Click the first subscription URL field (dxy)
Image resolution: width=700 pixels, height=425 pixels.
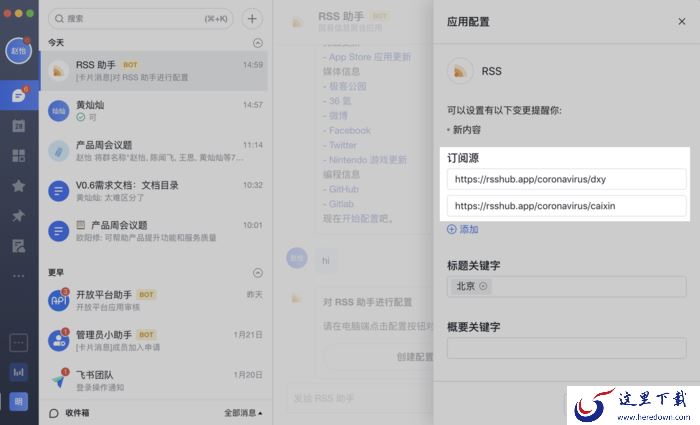click(x=567, y=179)
